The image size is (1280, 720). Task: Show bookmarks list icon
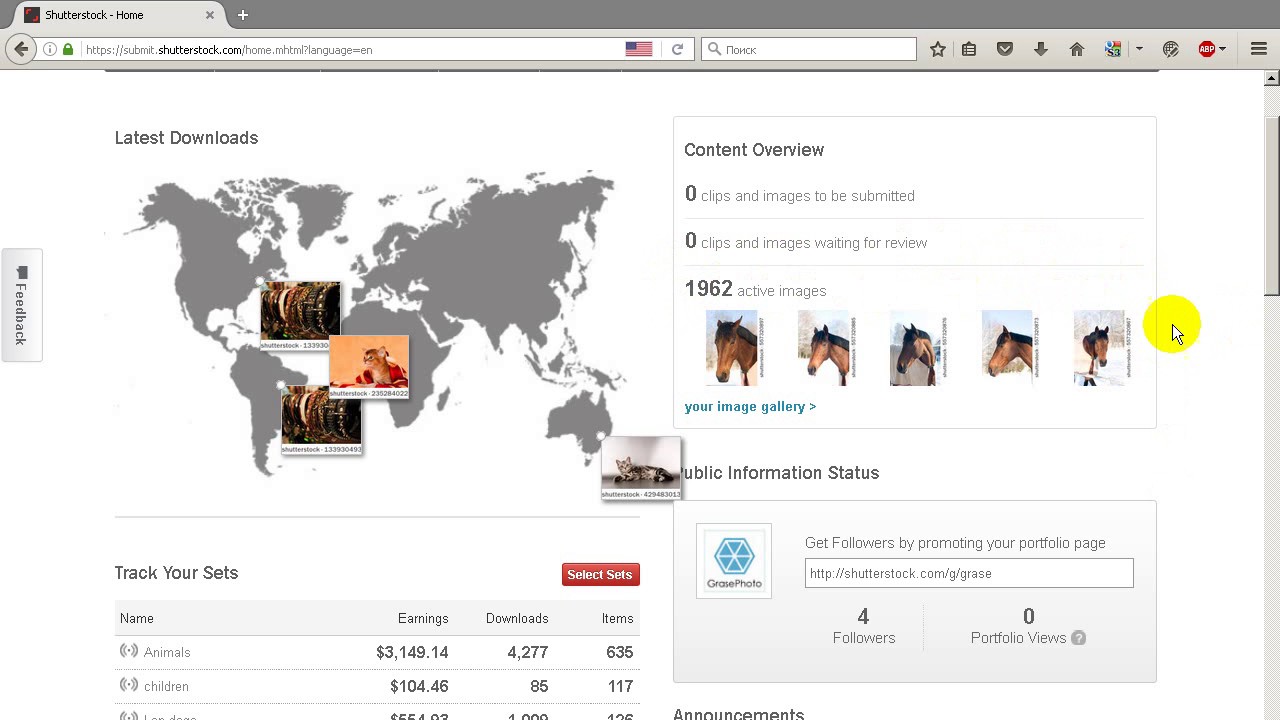pos(969,49)
